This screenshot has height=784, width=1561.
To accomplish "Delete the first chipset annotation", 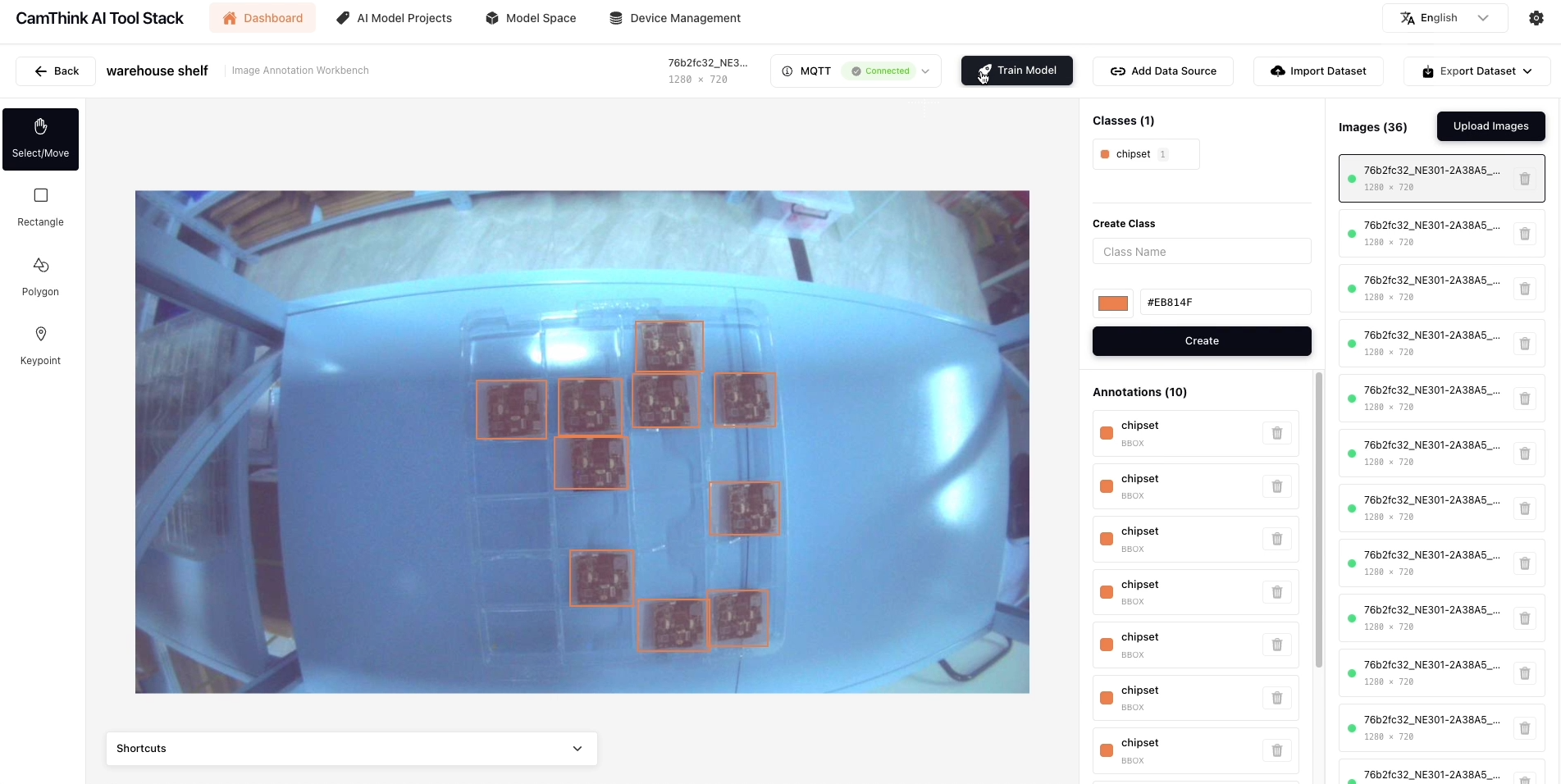I will [1276, 433].
